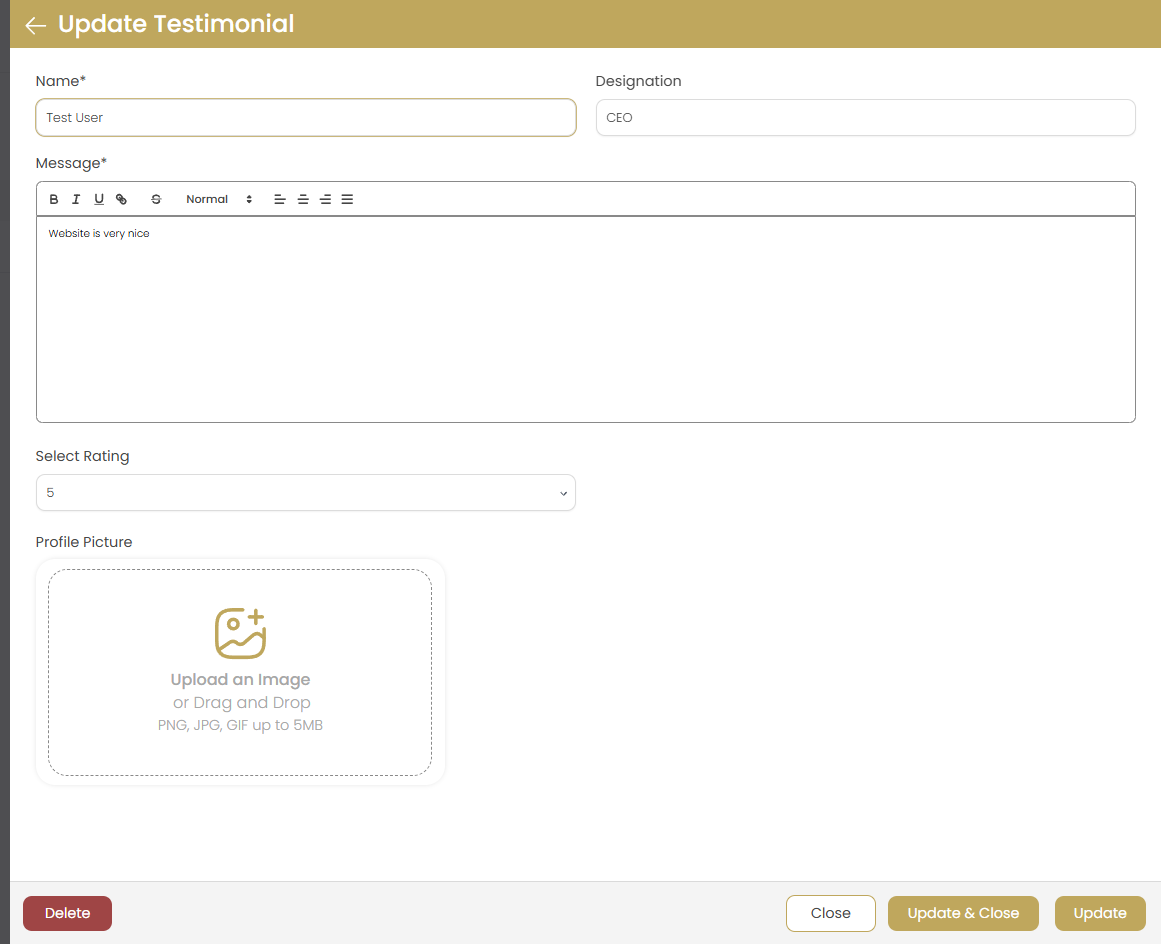Justify the message text
Image resolution: width=1161 pixels, height=944 pixels.
[x=347, y=198]
